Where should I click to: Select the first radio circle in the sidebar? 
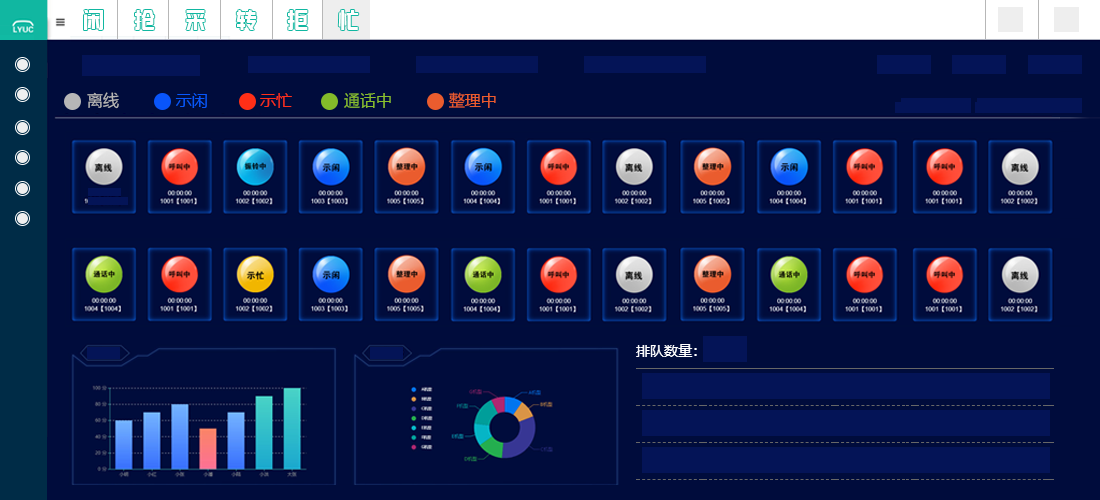pos(23,65)
